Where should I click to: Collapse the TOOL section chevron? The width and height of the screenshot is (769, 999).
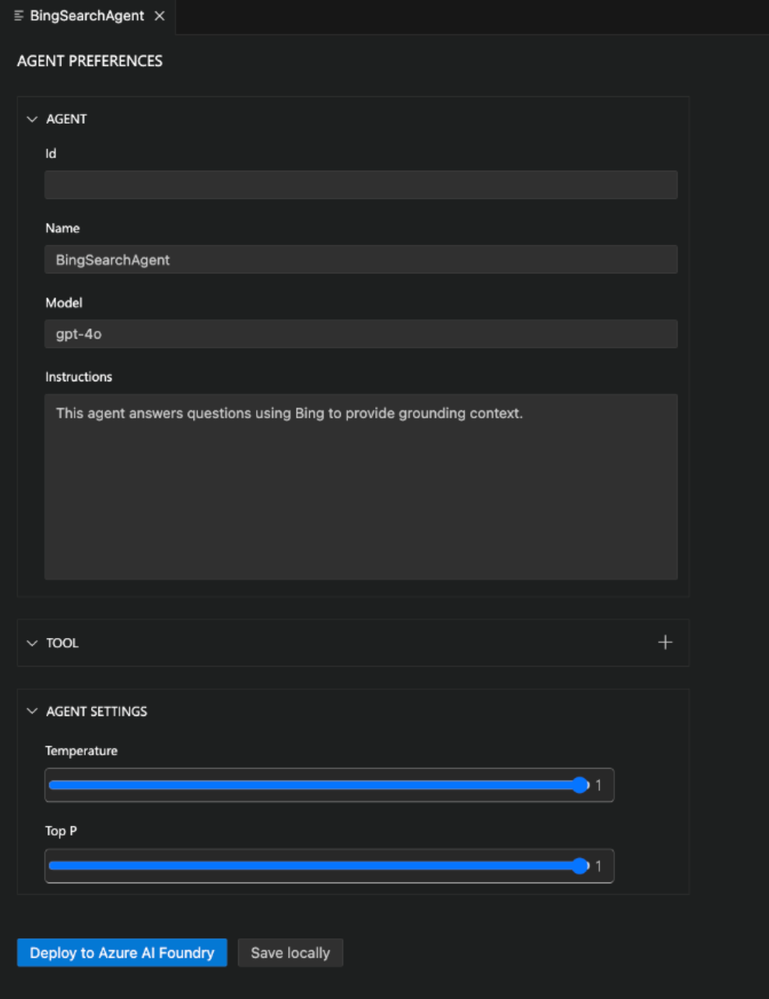tap(32, 643)
